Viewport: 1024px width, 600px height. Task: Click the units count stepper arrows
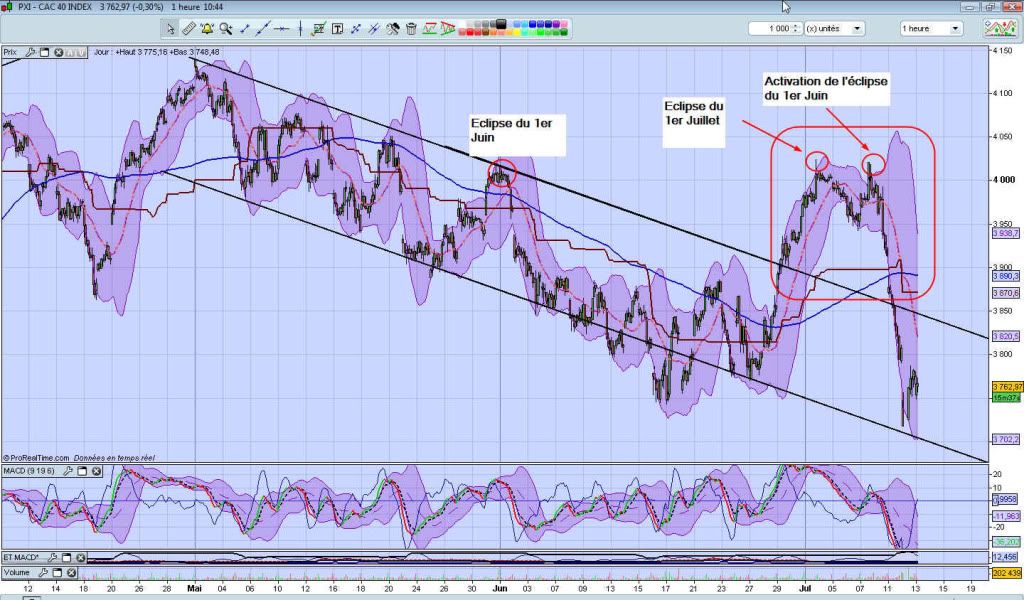[x=797, y=29]
